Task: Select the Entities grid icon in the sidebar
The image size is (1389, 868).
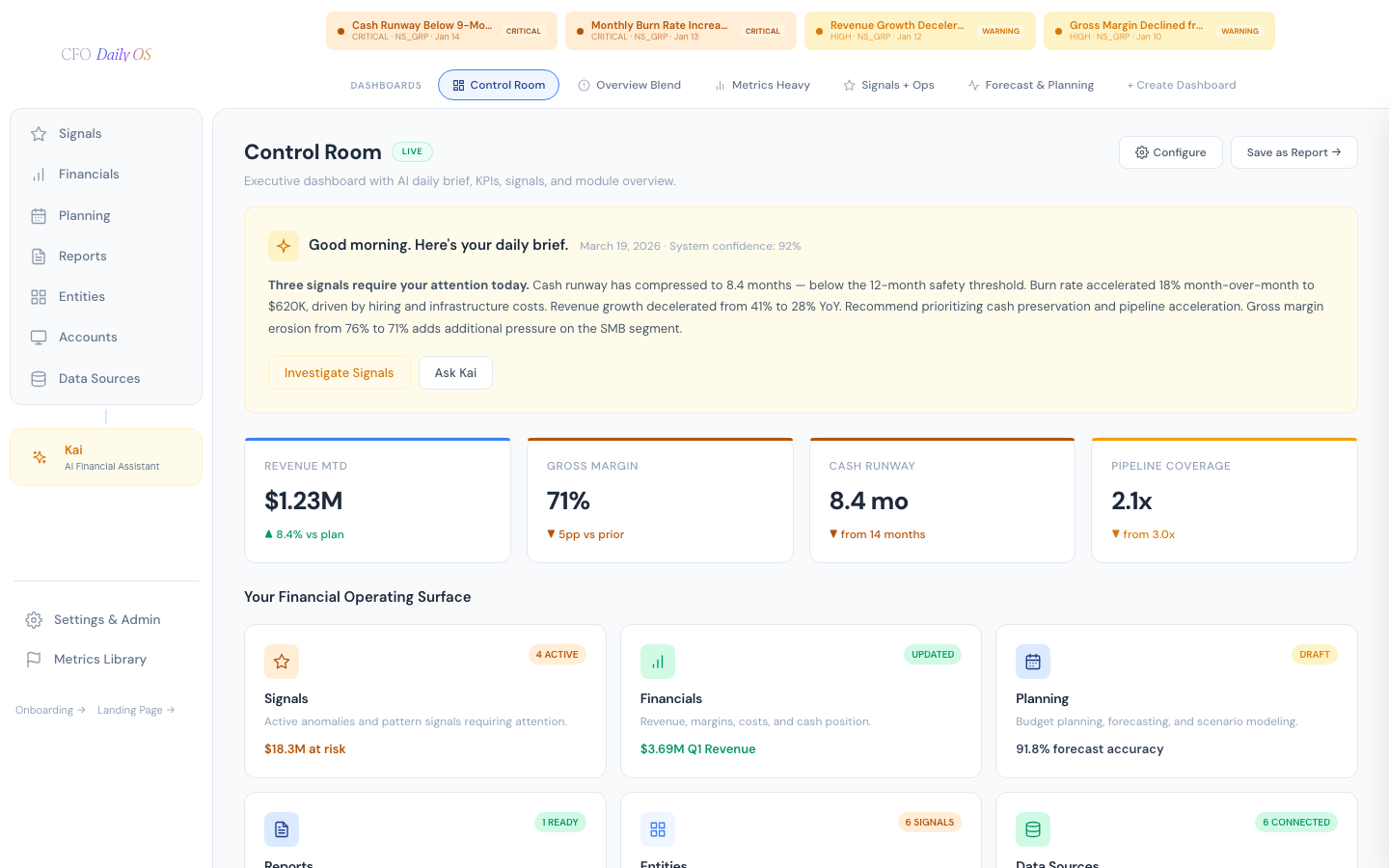Action: [39, 296]
